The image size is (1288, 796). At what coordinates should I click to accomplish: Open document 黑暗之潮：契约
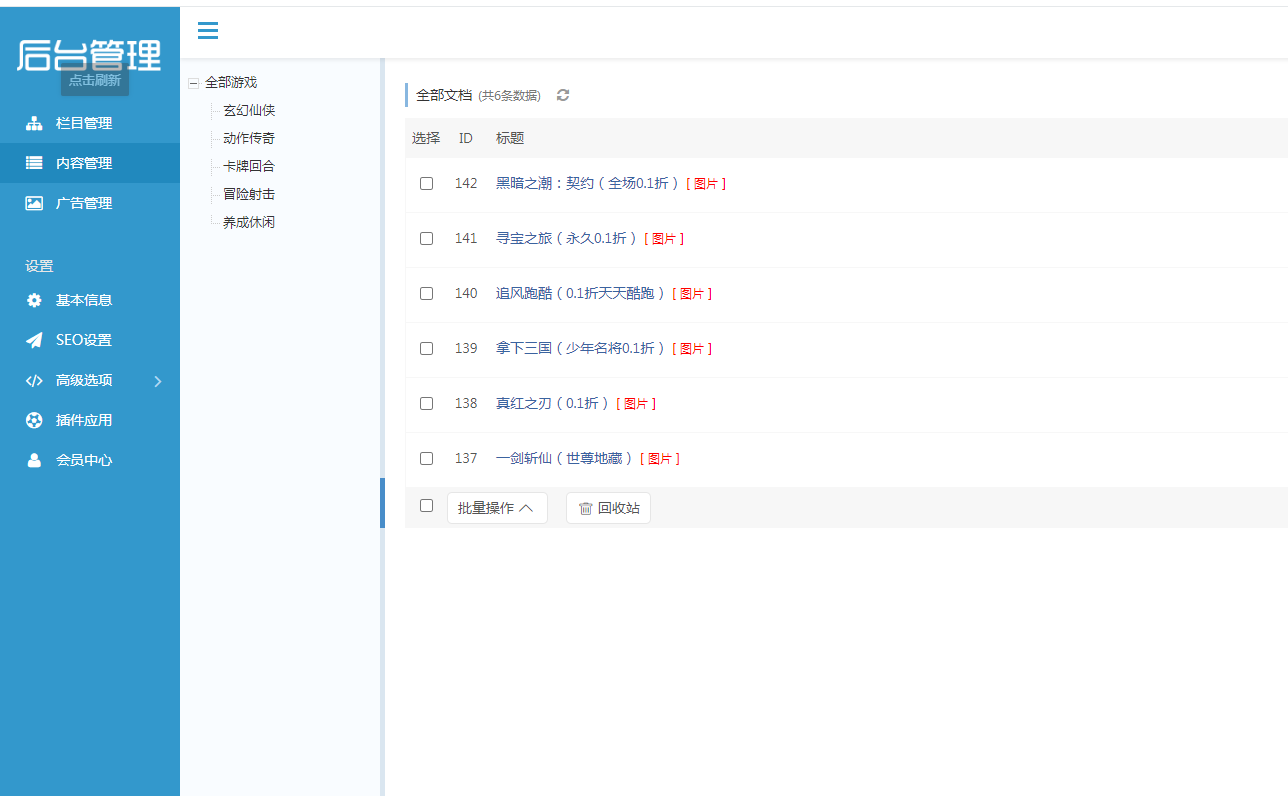(x=588, y=183)
